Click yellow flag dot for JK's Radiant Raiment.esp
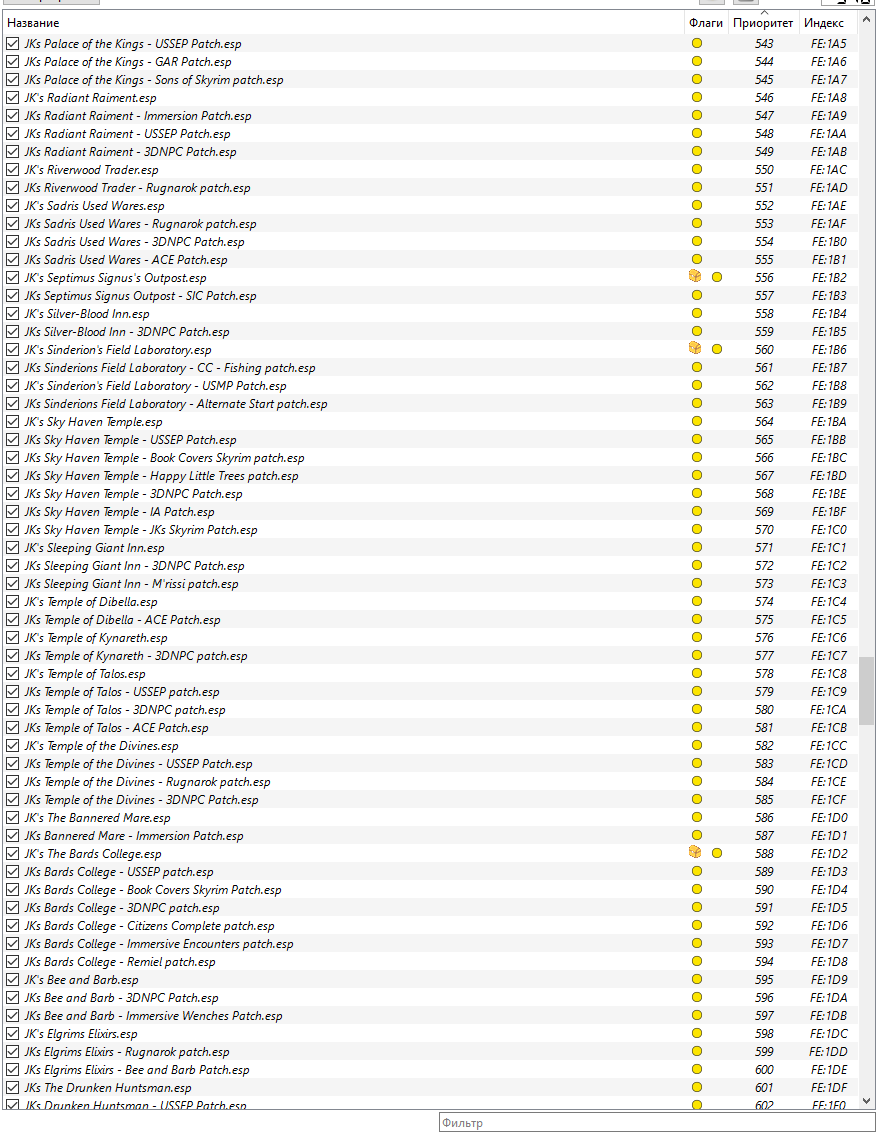 point(696,97)
